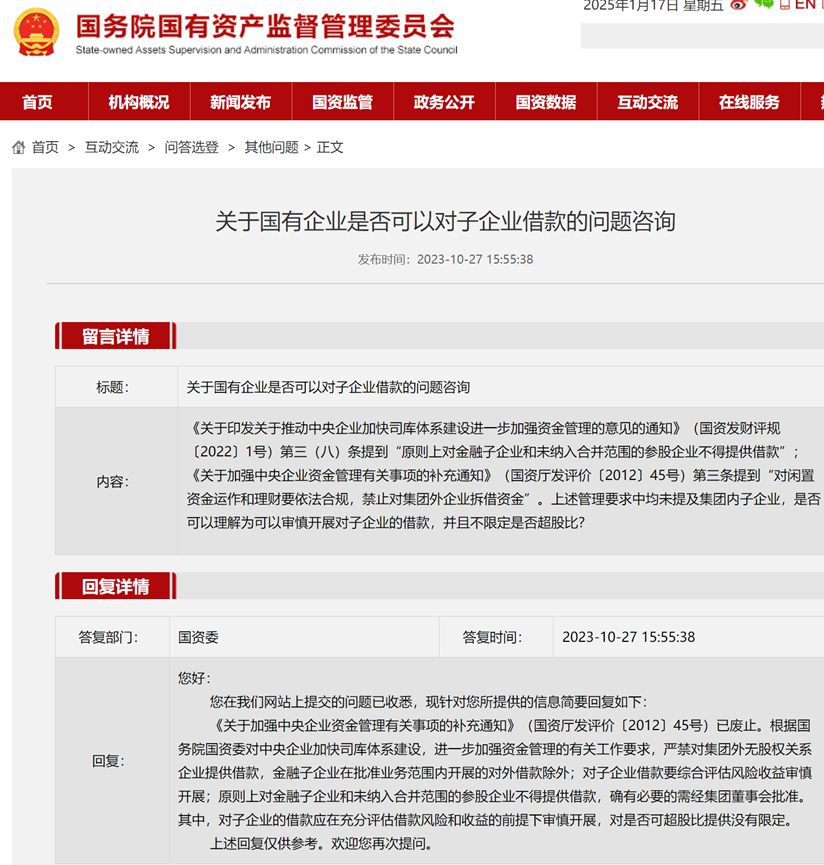Viewport: 824px width, 865px height.
Task: Click the search input box
Action: click(702, 35)
